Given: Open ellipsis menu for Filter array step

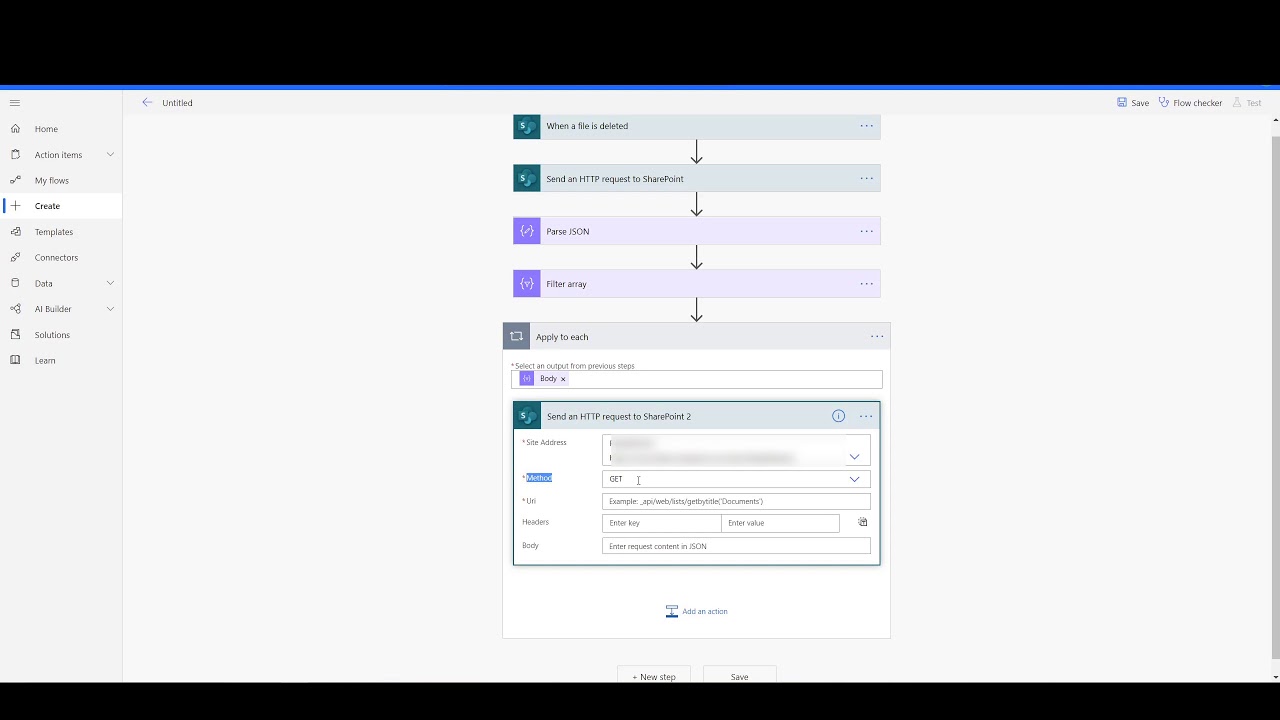Looking at the screenshot, I should click(867, 284).
